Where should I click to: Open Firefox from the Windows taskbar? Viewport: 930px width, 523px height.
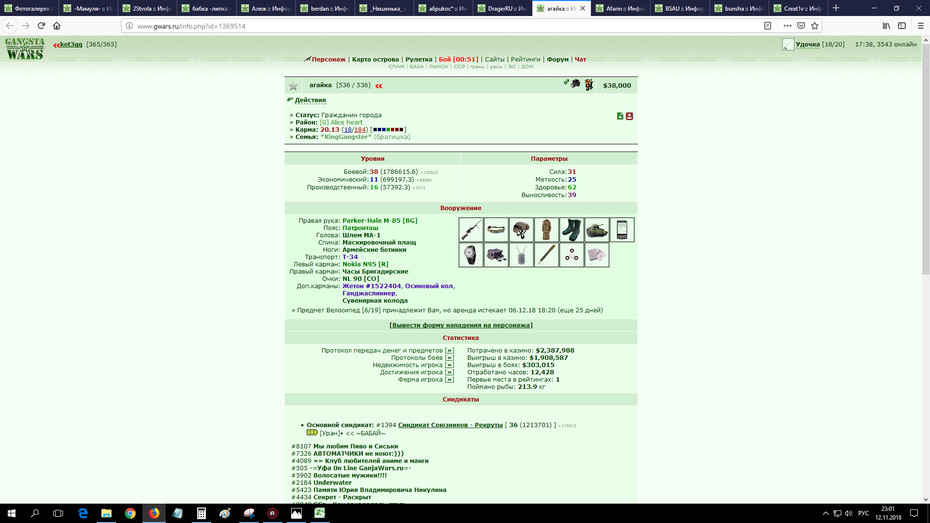[154, 514]
